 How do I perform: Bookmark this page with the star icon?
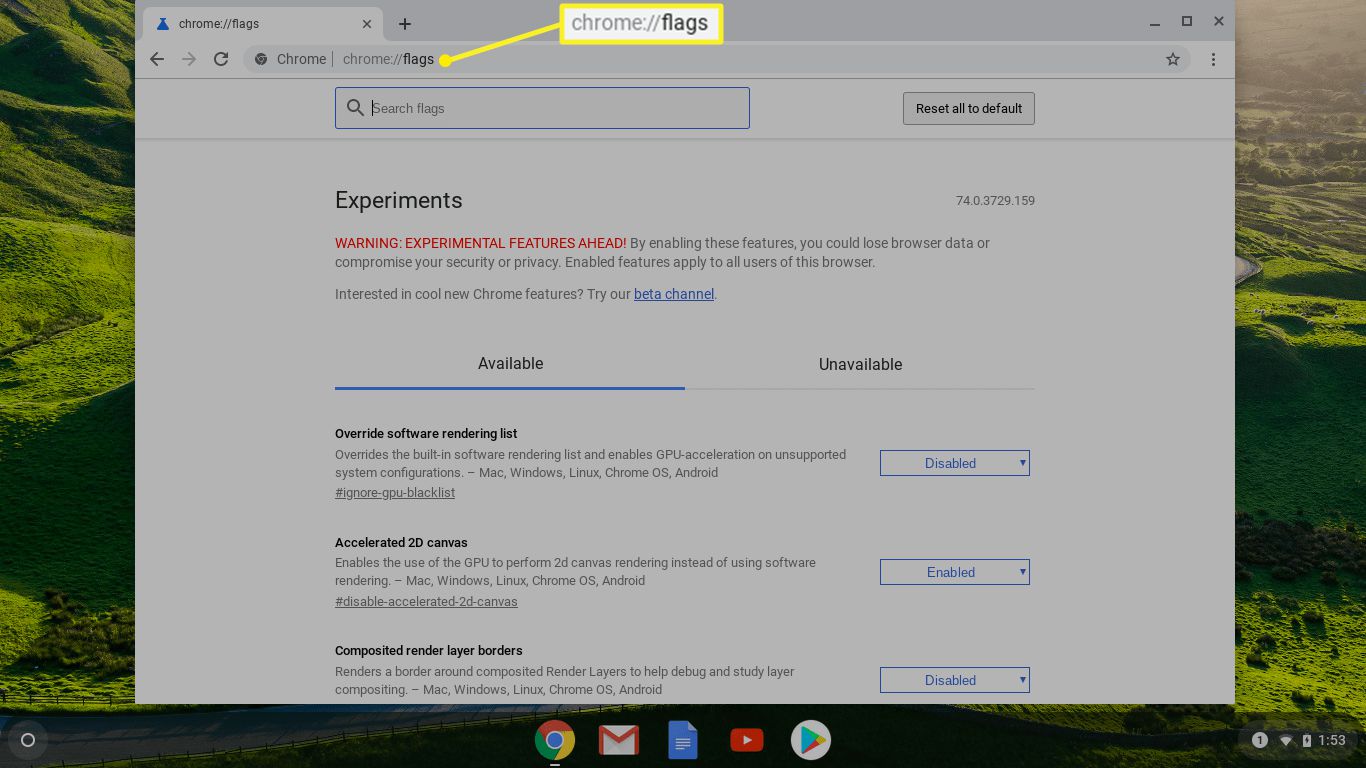1173,59
